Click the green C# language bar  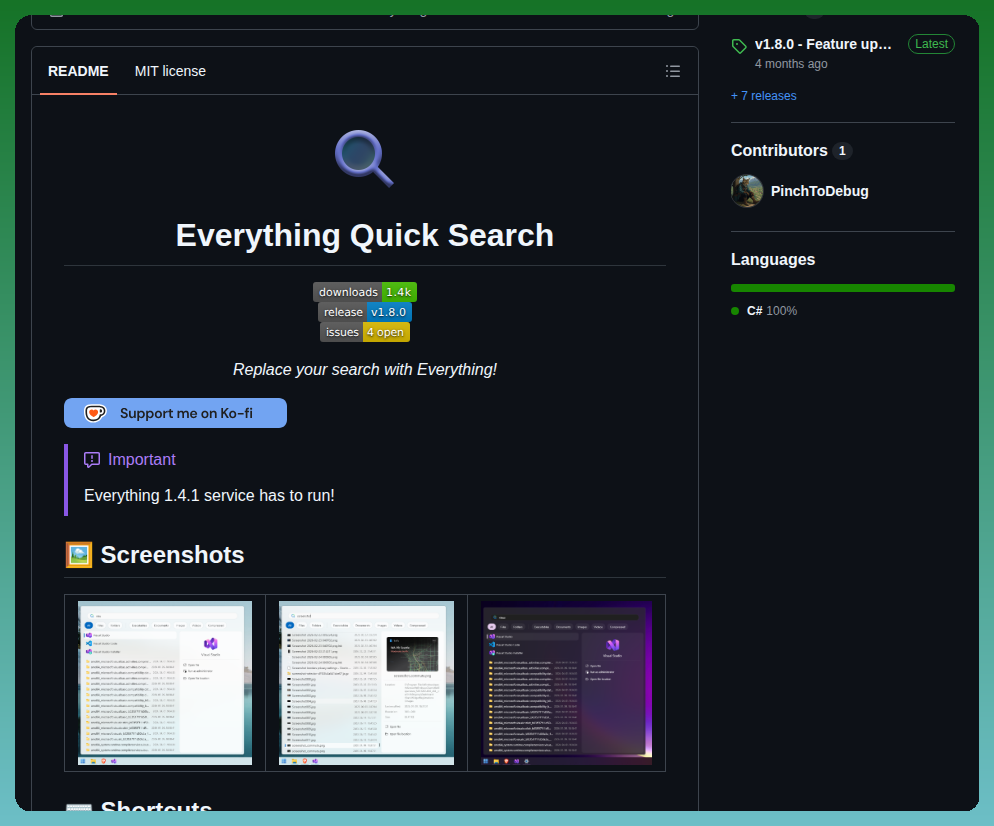point(842,288)
